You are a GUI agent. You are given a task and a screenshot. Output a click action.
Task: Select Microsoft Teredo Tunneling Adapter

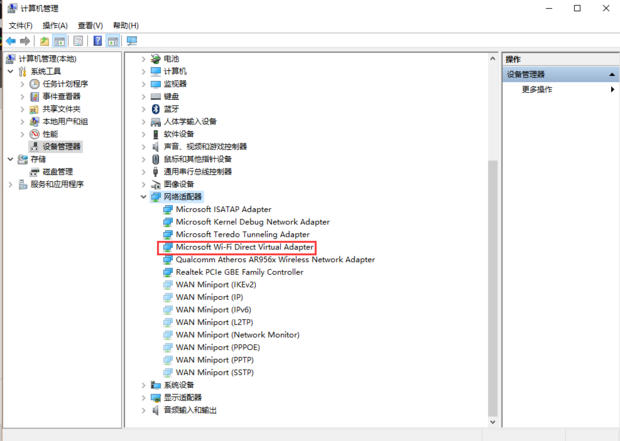[x=242, y=235]
